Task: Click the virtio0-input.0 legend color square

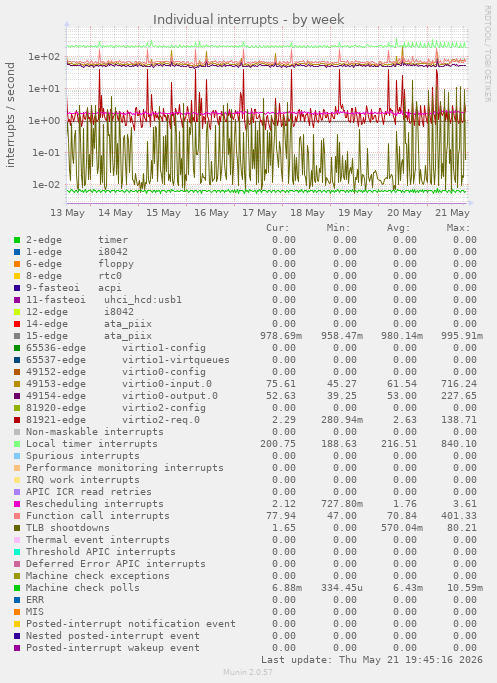Action: tap(17, 384)
